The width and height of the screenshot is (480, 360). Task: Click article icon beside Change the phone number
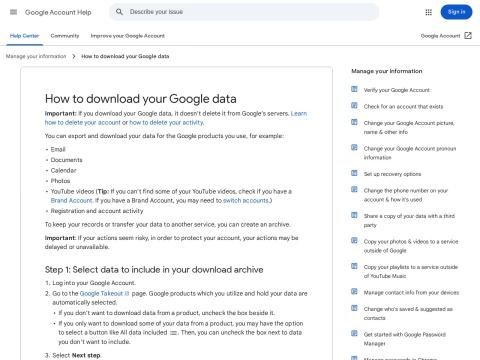click(354, 190)
